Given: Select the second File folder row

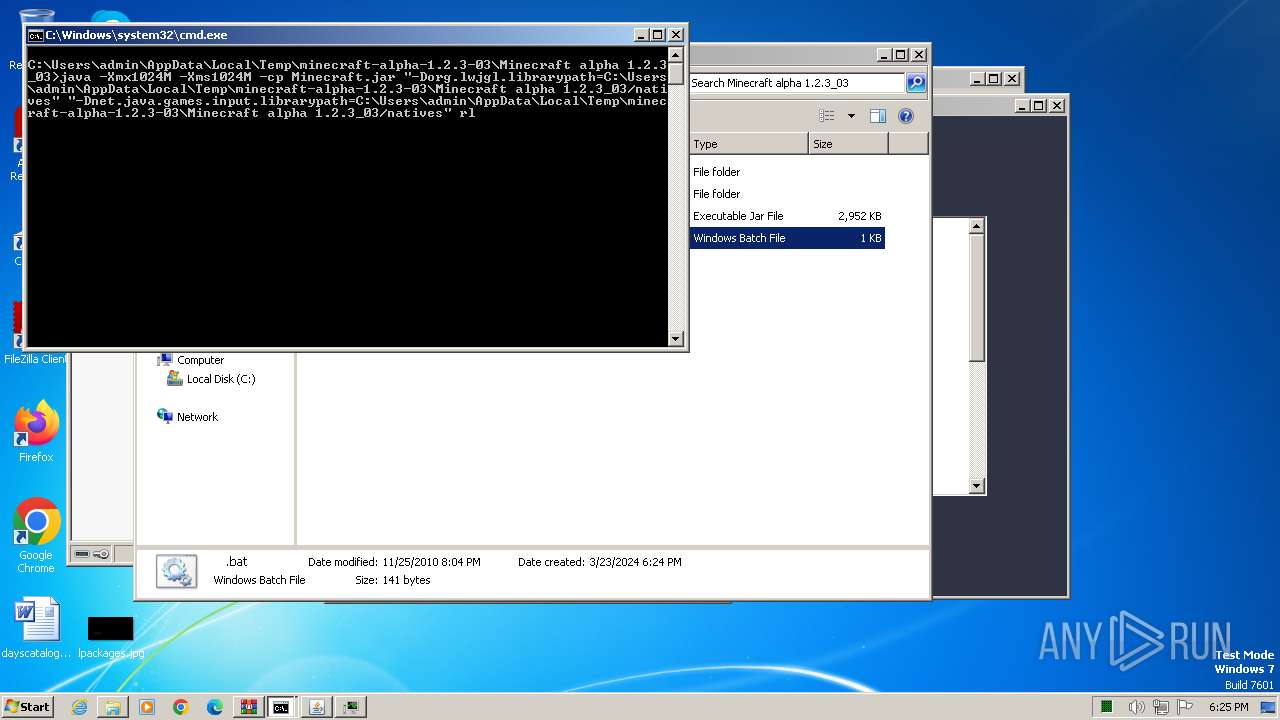Looking at the screenshot, I should click(x=787, y=194).
